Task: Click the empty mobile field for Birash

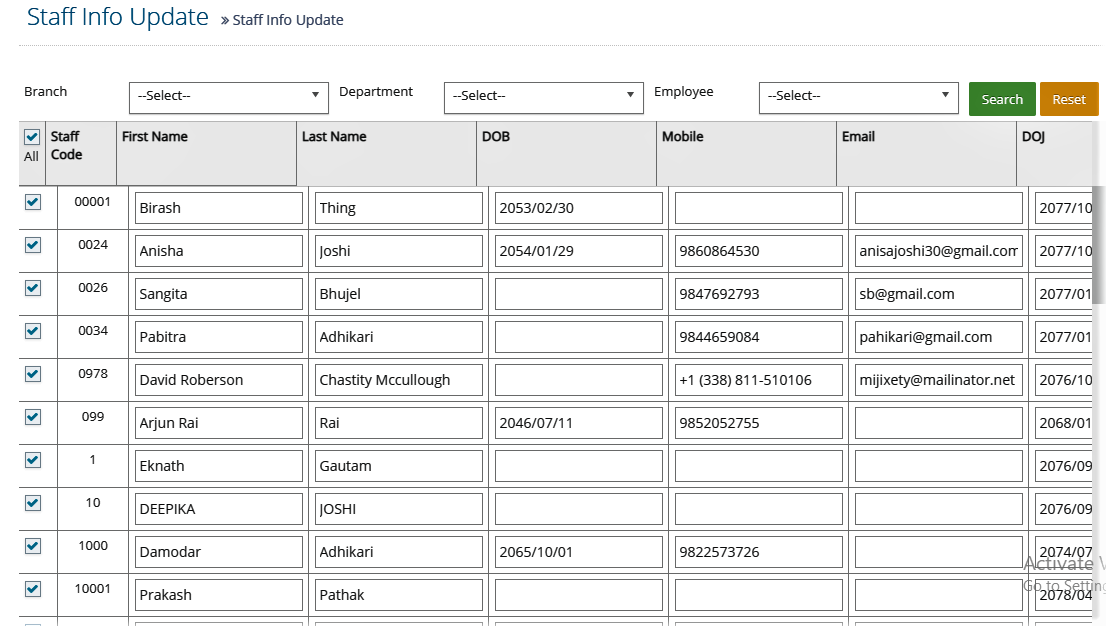Action: 758,208
